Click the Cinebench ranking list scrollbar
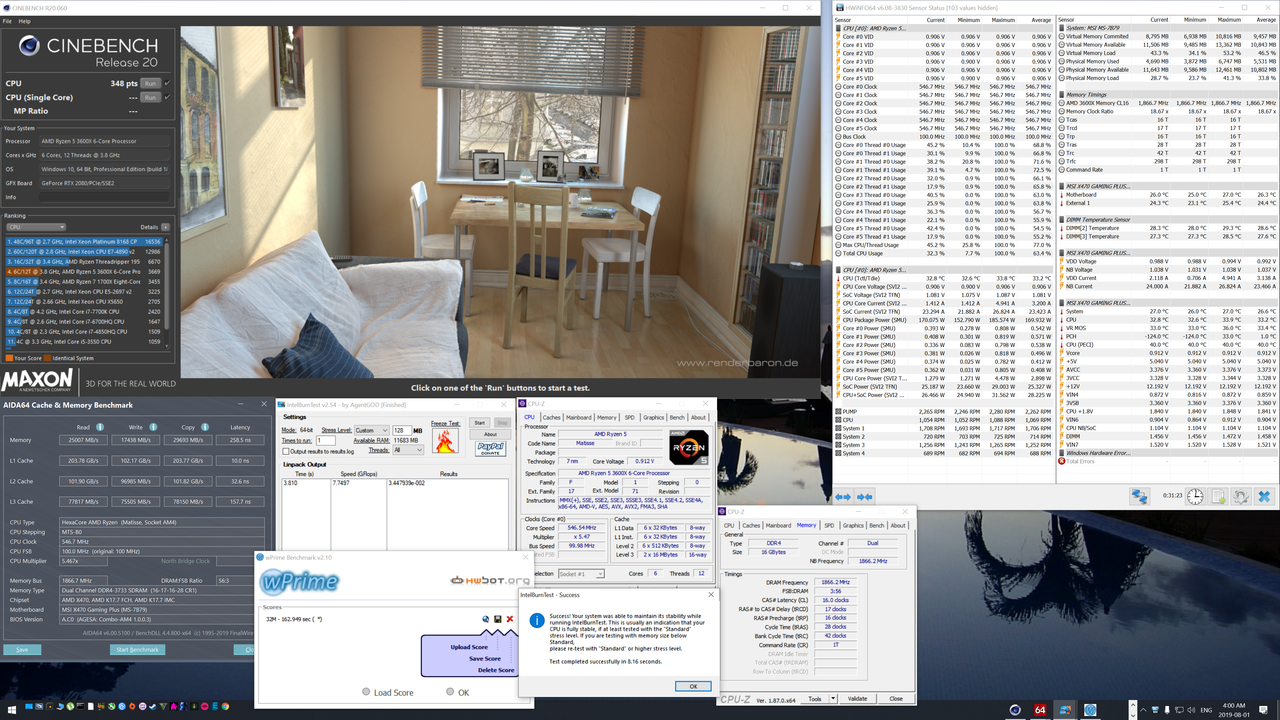Image resolution: width=1280 pixels, height=720 pixels. coord(168,293)
